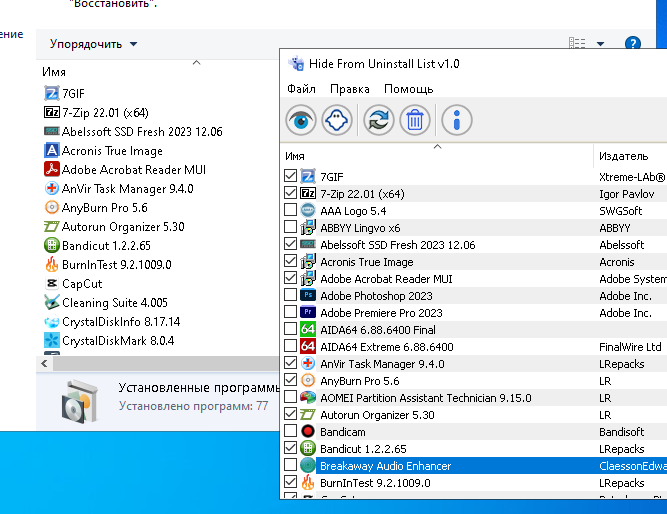The image size is (667, 514).
Task: Click Установленные программы disc icon
Action: tap(78, 402)
